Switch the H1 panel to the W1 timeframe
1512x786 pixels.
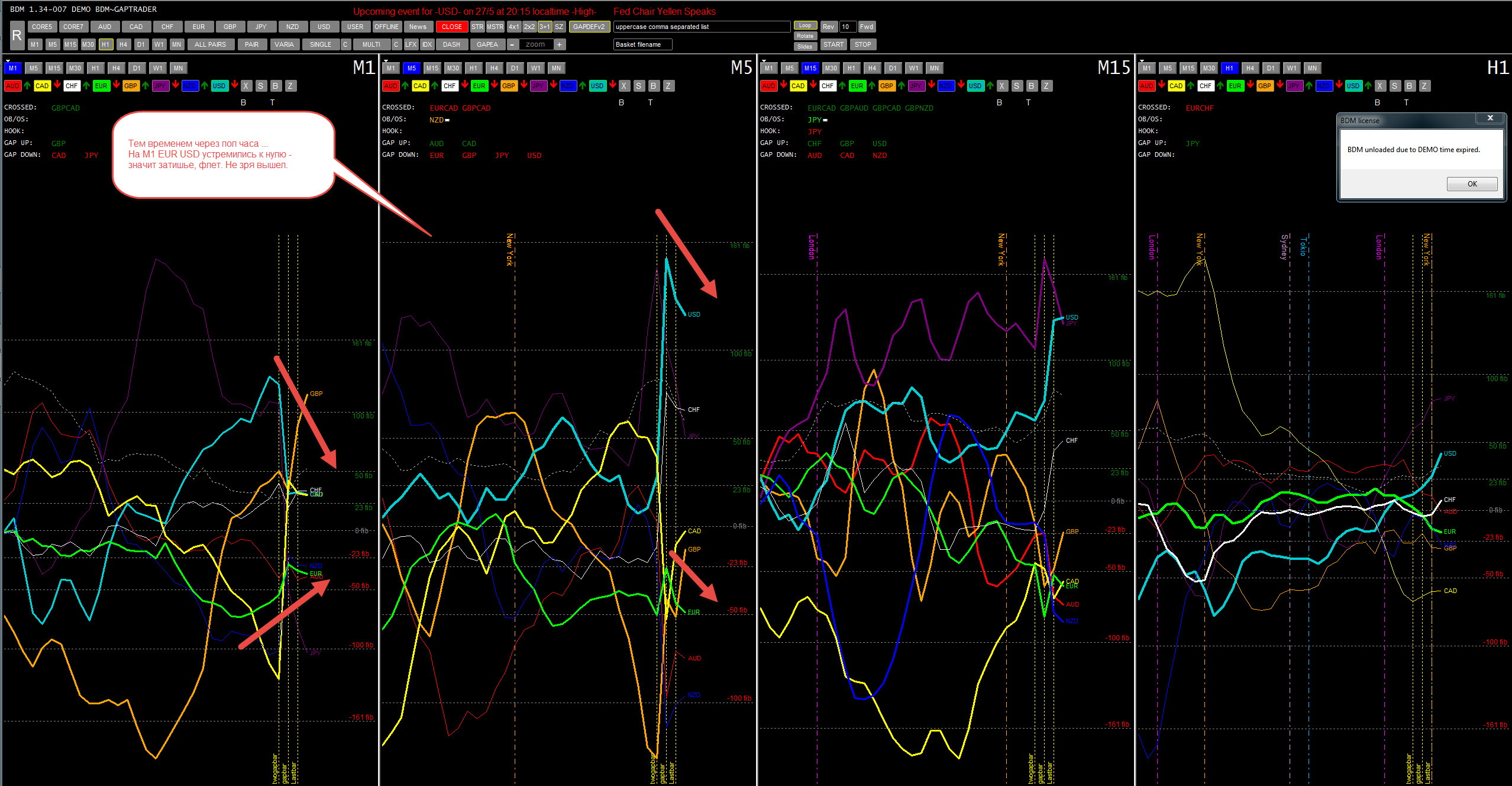(1291, 68)
